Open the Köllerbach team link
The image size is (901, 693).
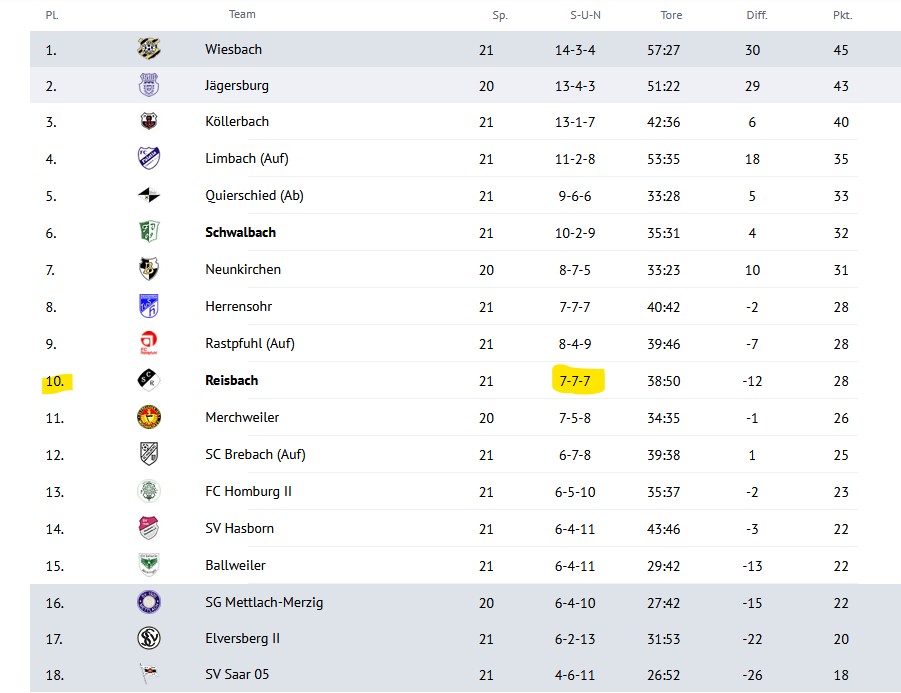point(236,122)
